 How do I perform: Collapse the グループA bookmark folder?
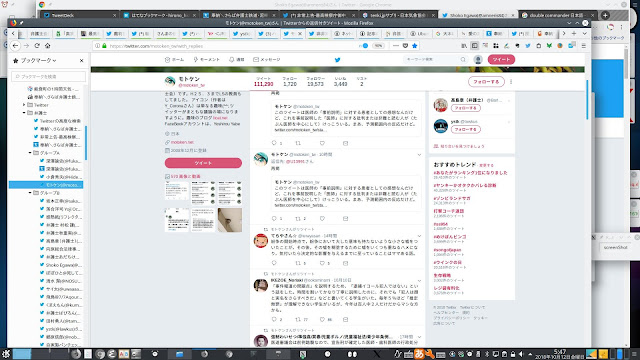pyautogui.click(x=30, y=153)
